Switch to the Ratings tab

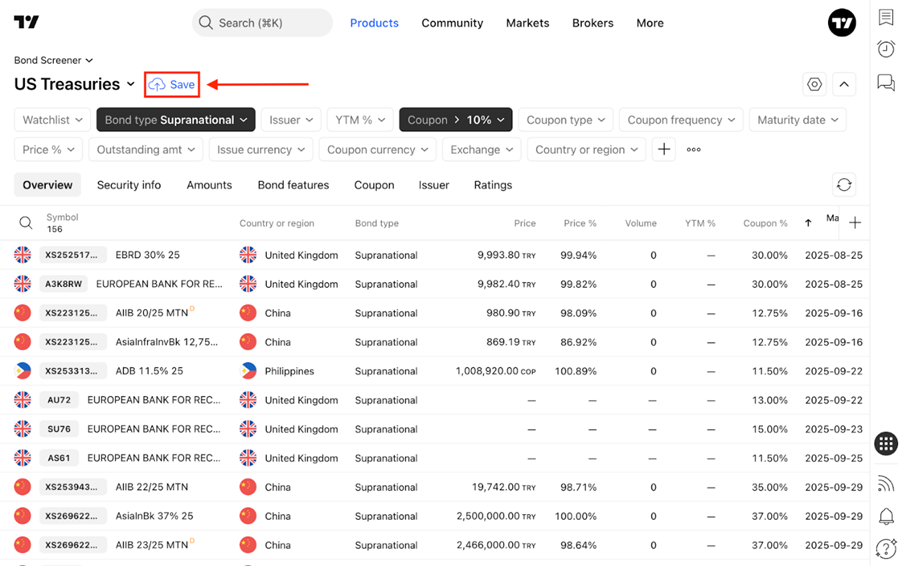click(x=493, y=185)
